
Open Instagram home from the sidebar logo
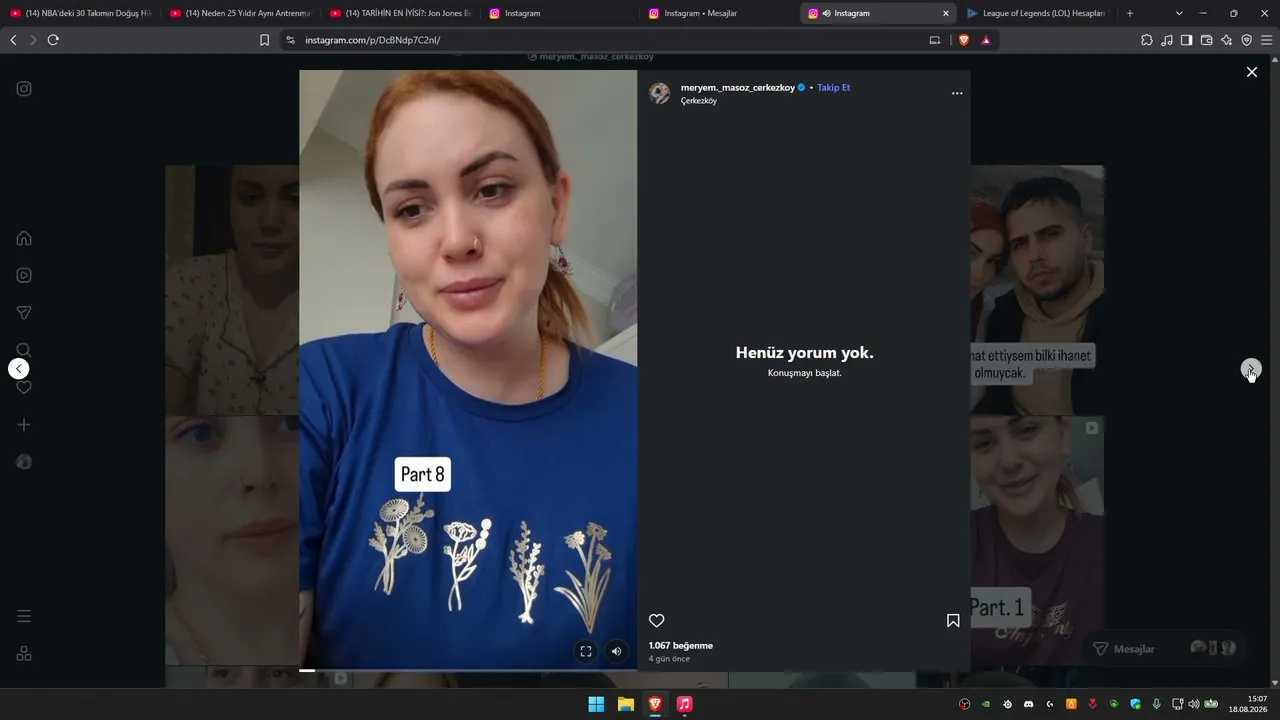point(24,89)
